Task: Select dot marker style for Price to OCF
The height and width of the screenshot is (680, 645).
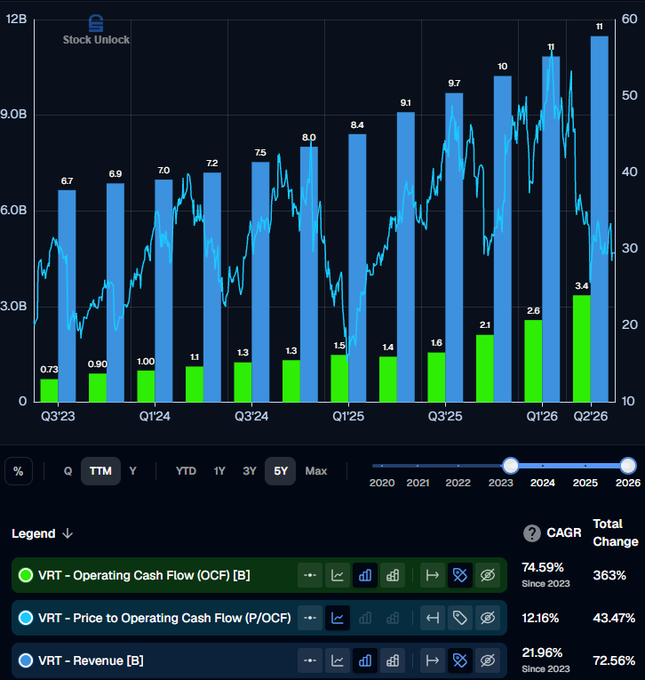Action: point(310,618)
